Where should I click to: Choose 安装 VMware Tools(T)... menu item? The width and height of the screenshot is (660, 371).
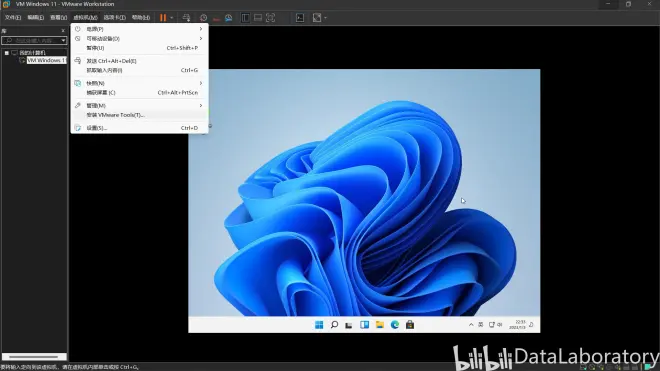[139, 115]
